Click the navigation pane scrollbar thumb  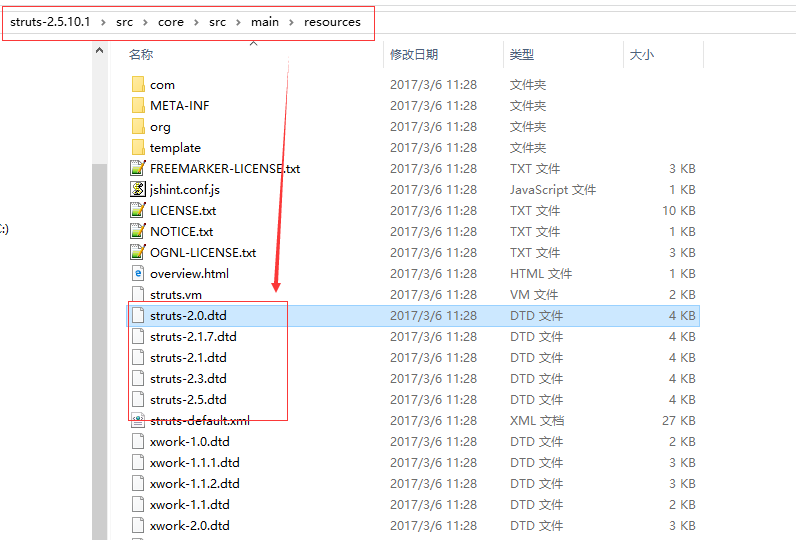[x=100, y=350]
